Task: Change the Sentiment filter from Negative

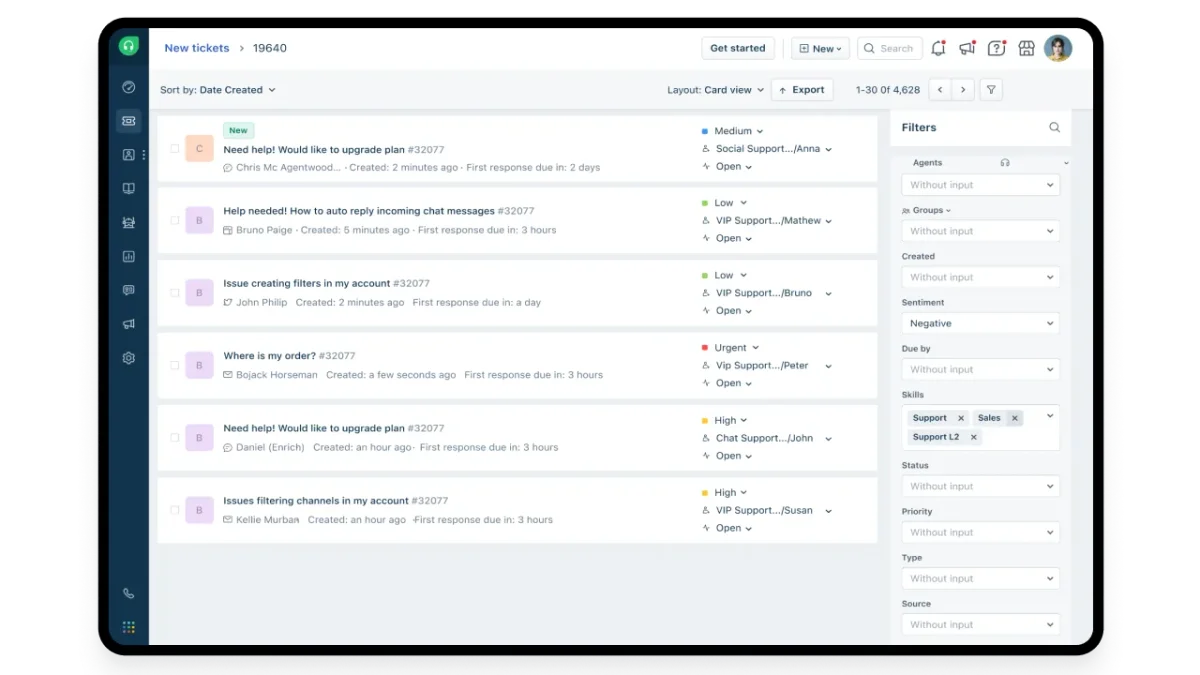Action: [979, 322]
